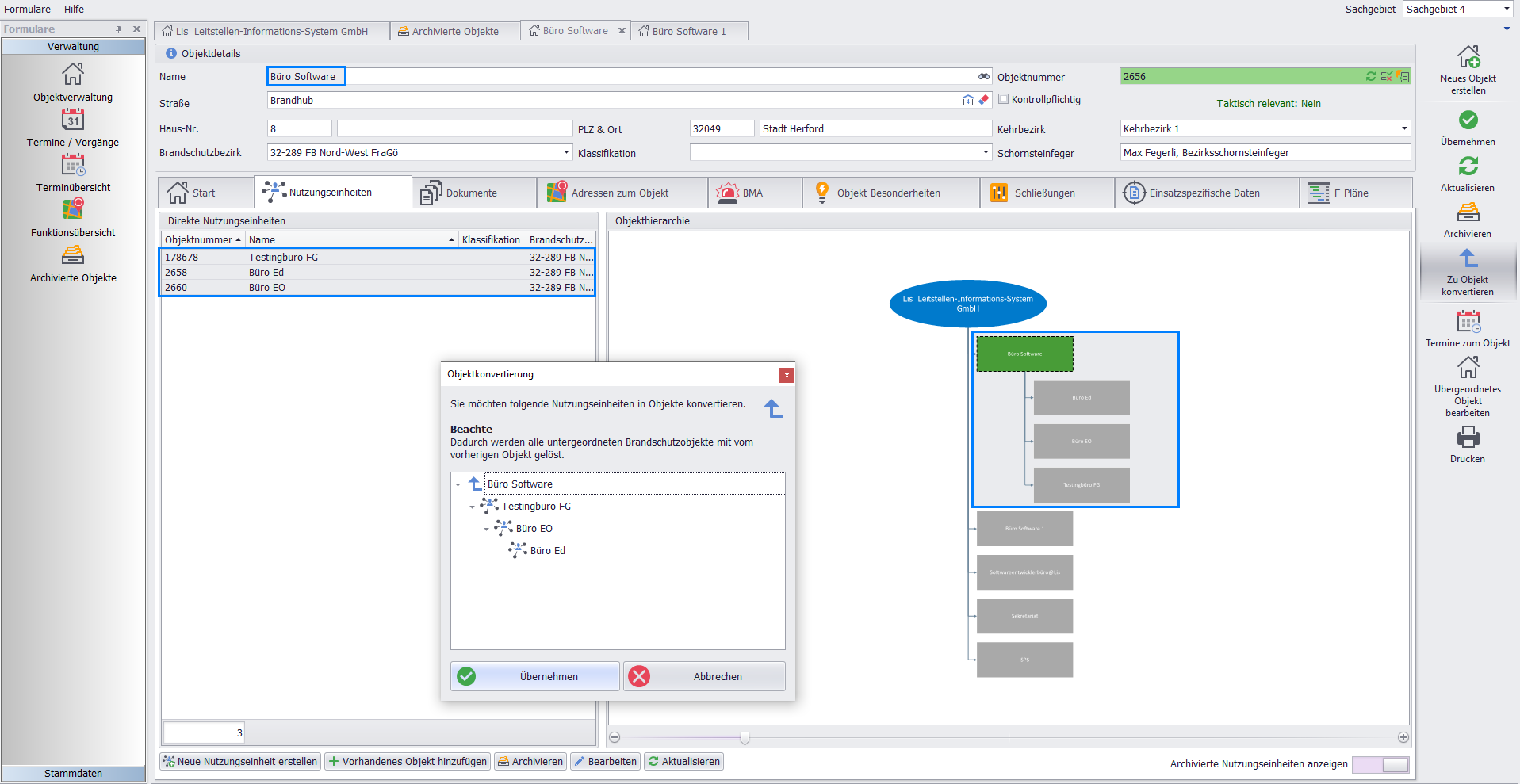Collapse the Testingbüro FG tree node
This screenshot has width=1520, height=784.
click(473, 507)
